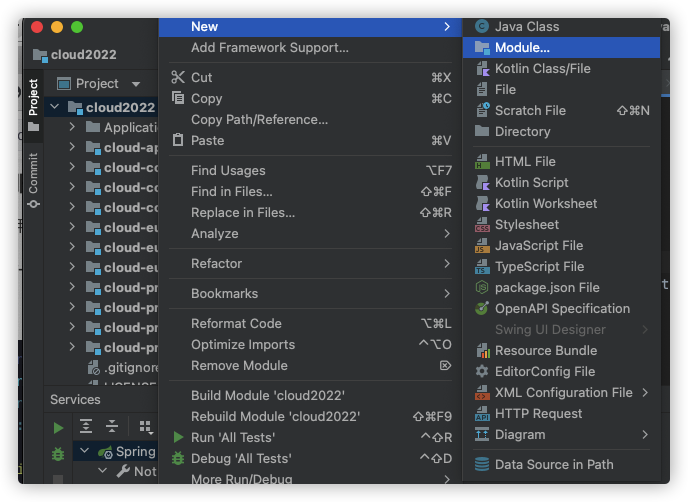Select Find in Files...

pos(310,191)
